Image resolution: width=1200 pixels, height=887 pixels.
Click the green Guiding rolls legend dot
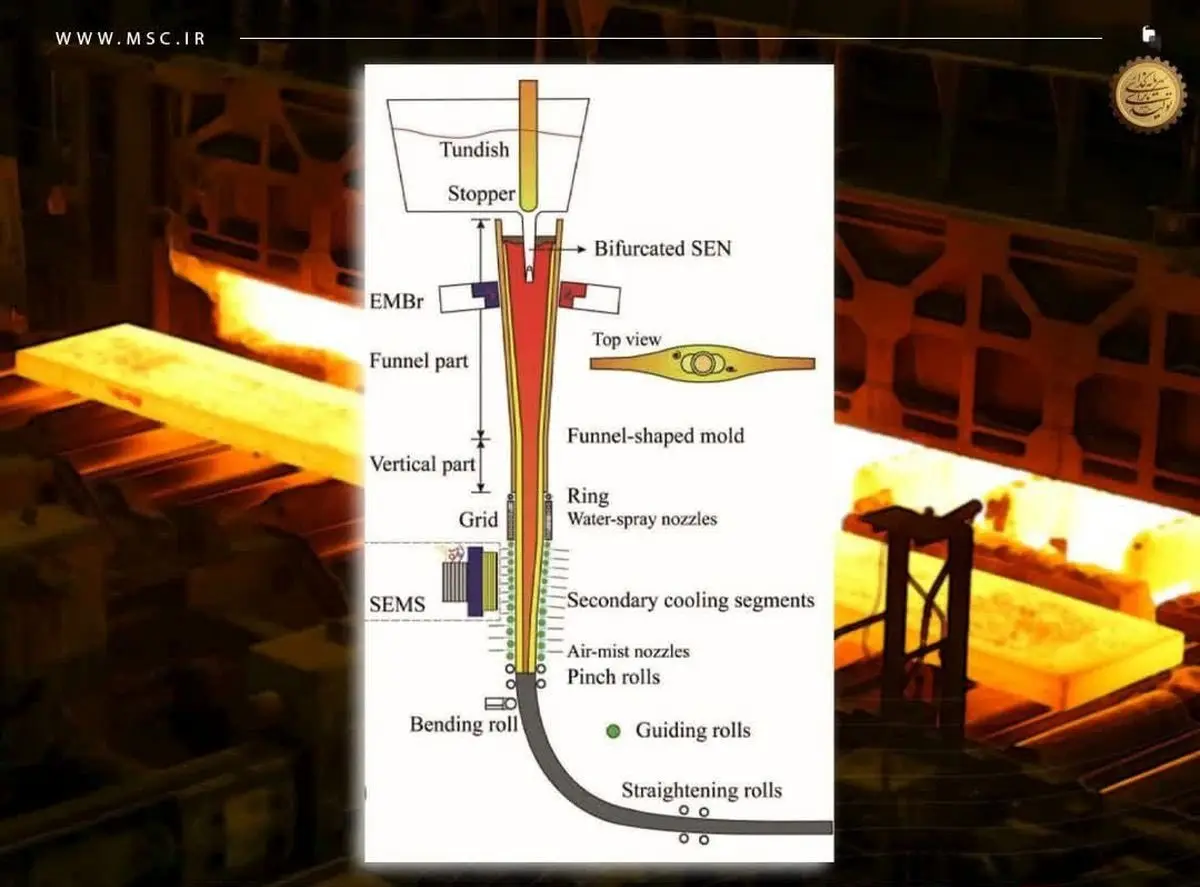tap(613, 730)
